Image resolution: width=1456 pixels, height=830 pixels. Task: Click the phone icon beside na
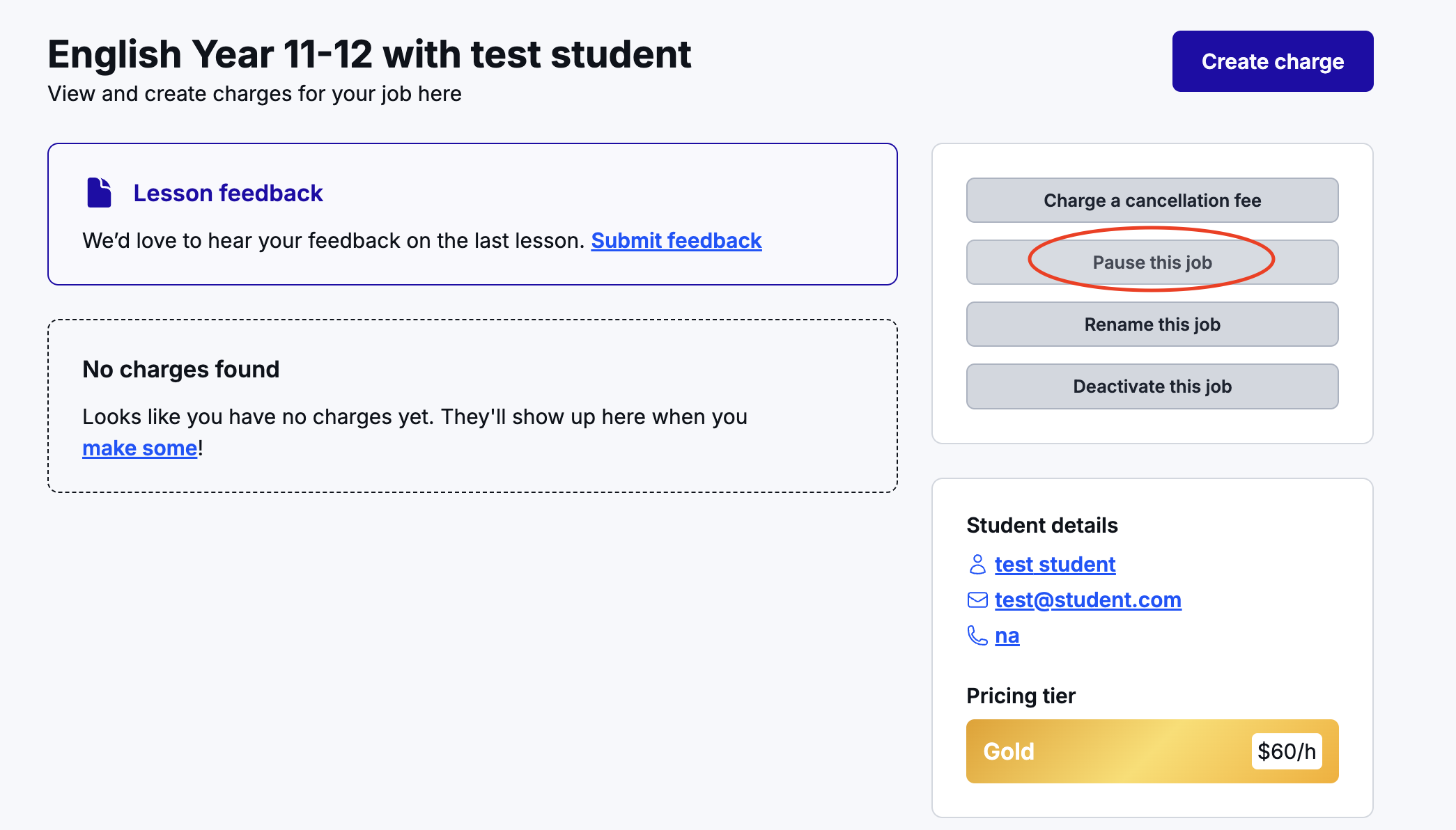977,635
